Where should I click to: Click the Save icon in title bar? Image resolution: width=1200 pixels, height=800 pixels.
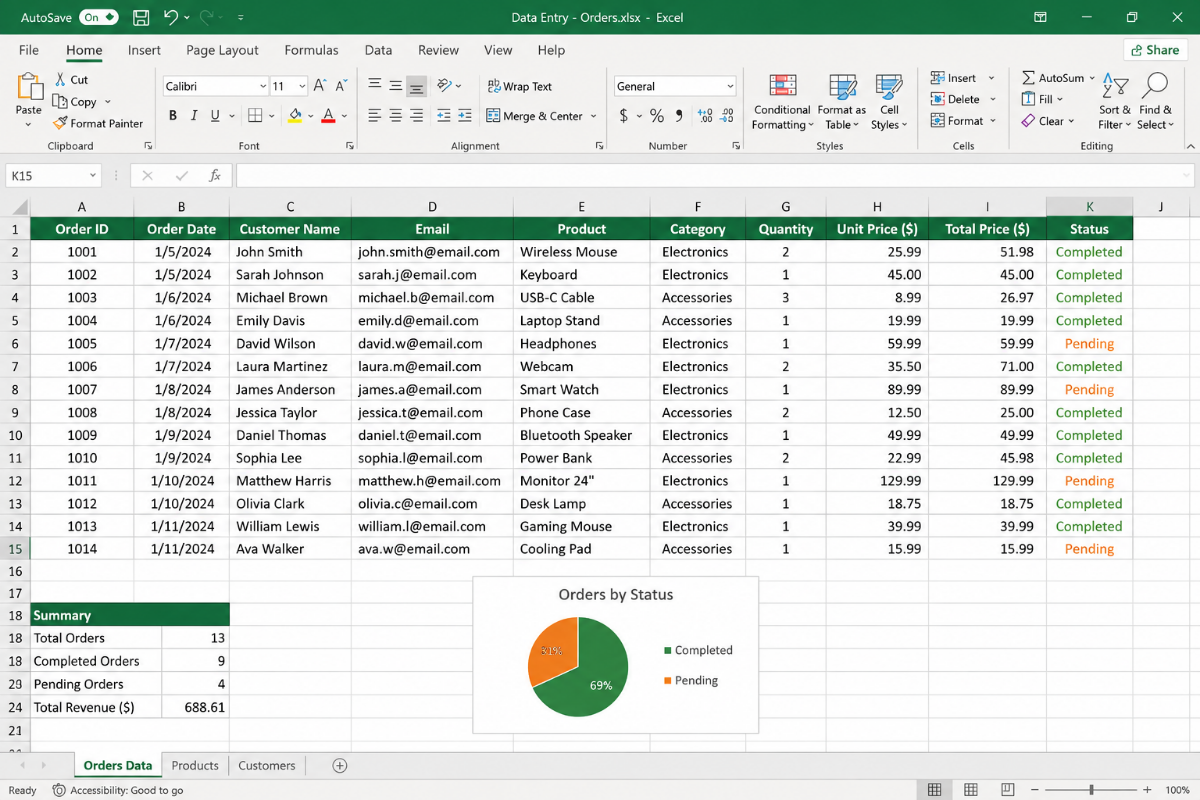tap(141, 17)
